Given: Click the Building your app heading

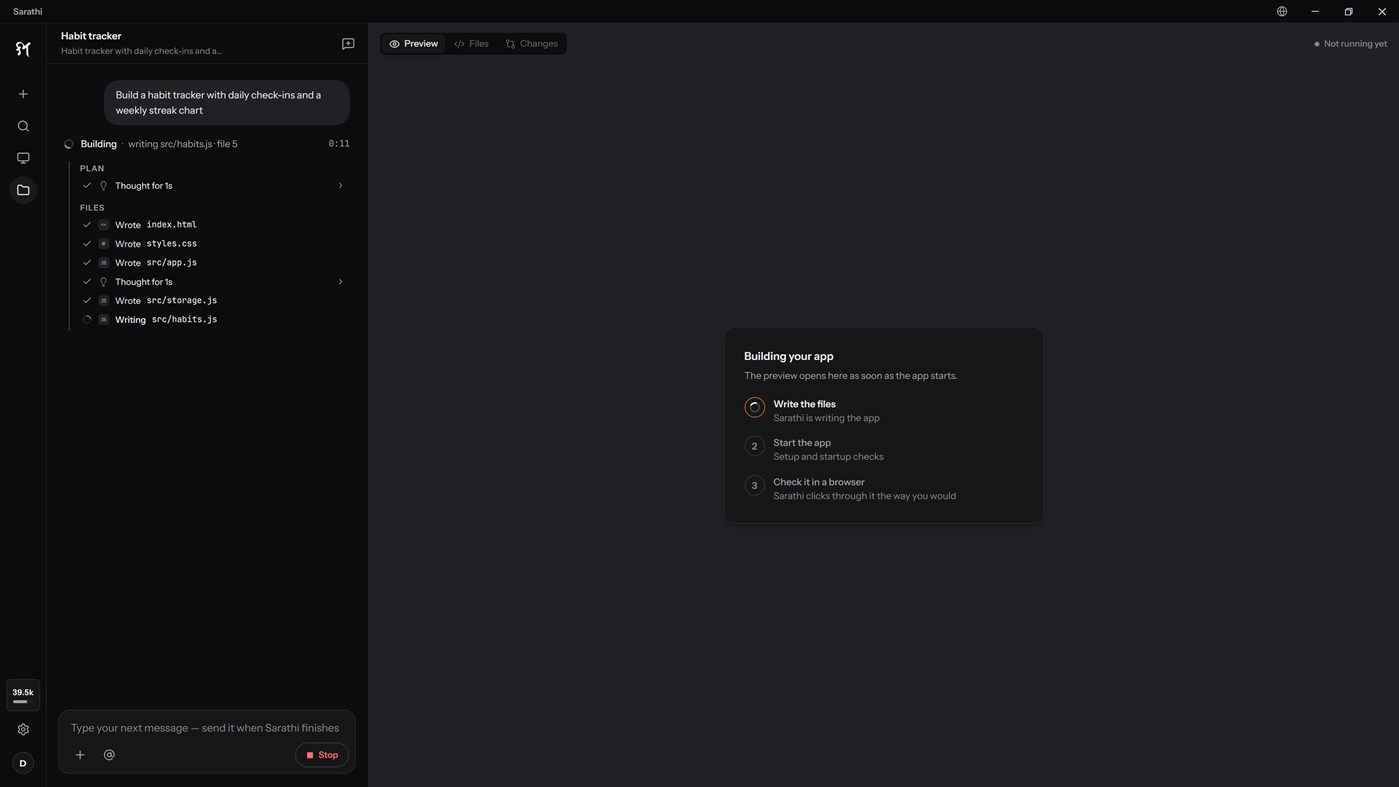Looking at the screenshot, I should (x=789, y=356).
